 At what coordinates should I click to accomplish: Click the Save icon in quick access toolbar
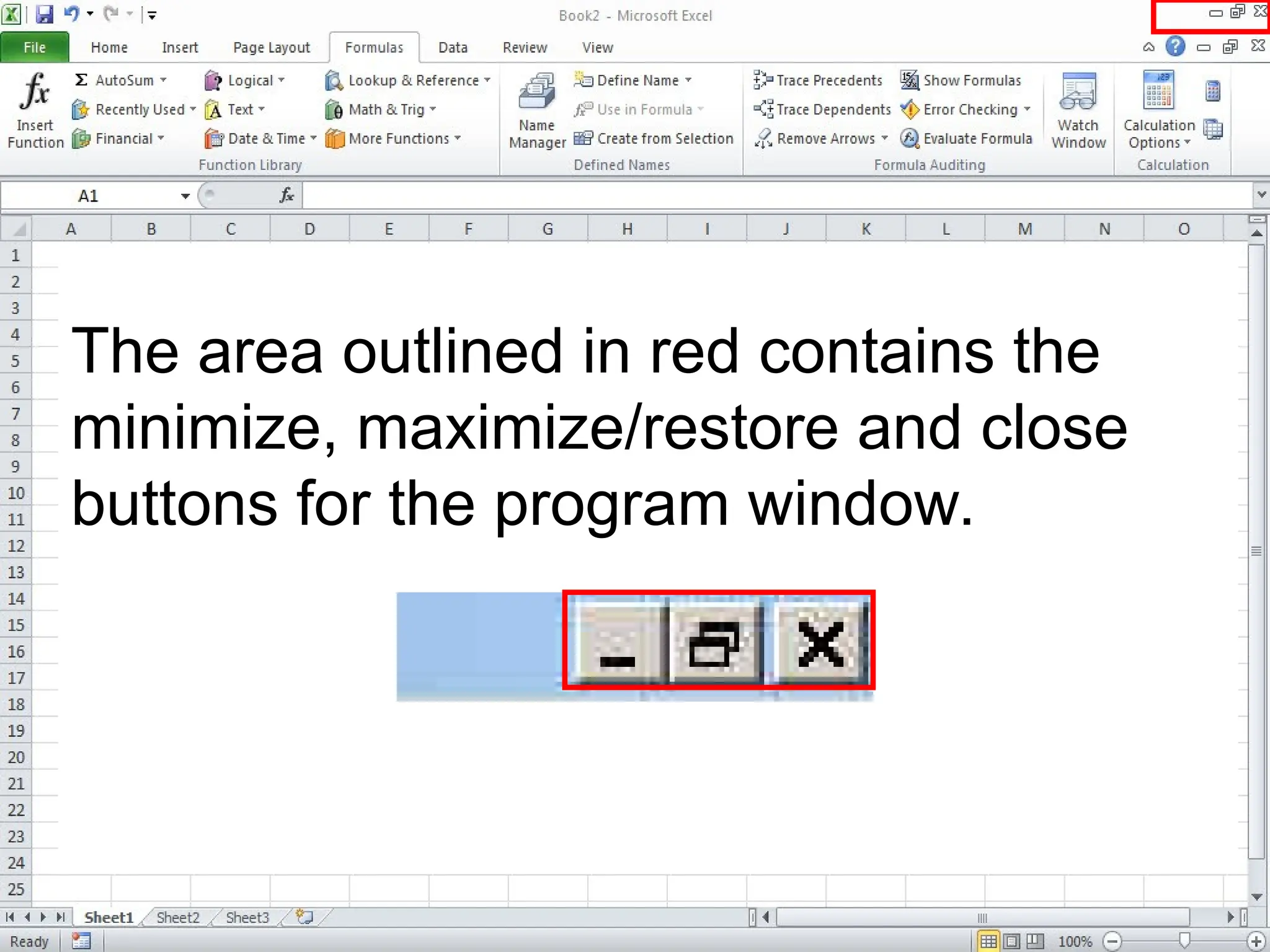click(45, 14)
